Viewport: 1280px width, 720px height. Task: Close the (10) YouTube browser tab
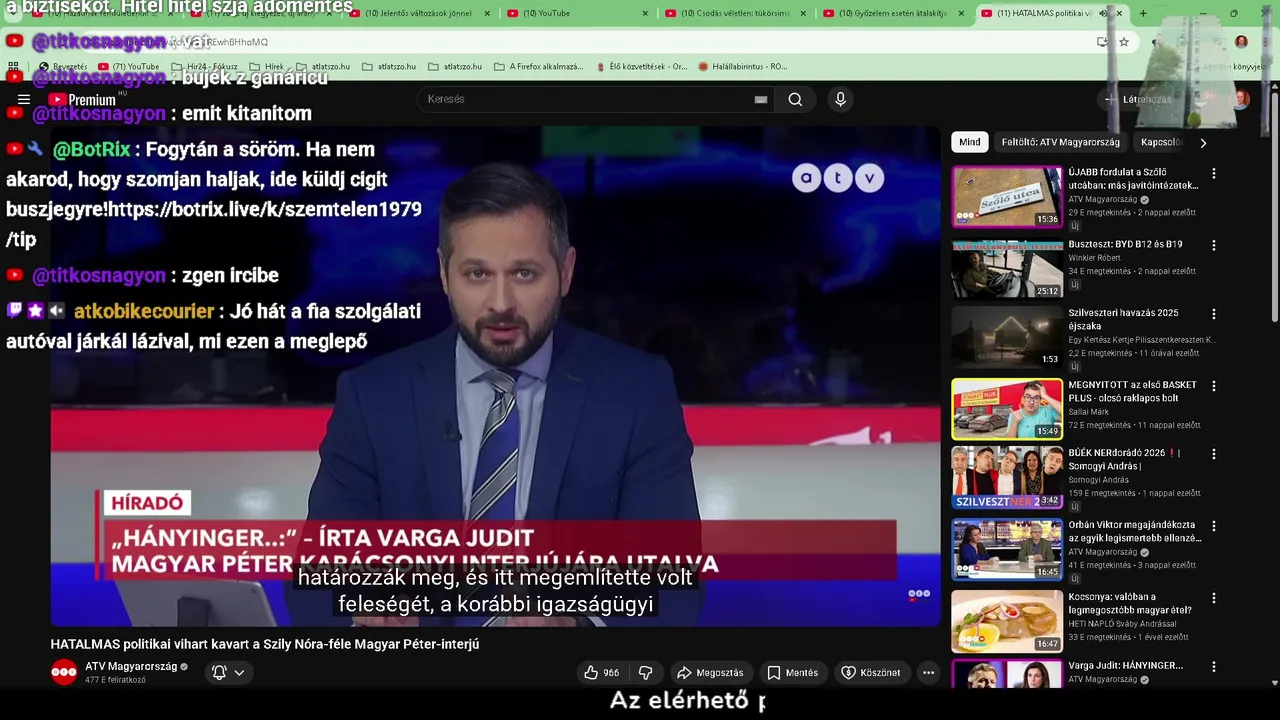point(645,14)
